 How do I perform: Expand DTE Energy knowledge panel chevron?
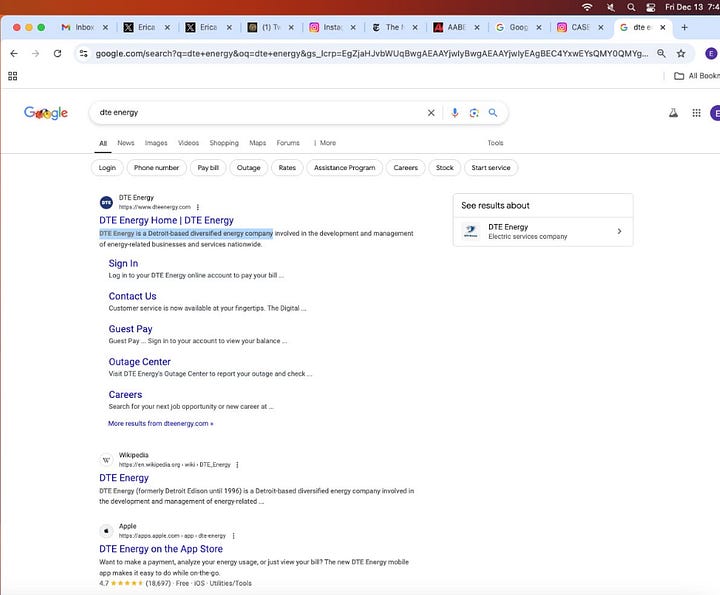[x=619, y=231]
